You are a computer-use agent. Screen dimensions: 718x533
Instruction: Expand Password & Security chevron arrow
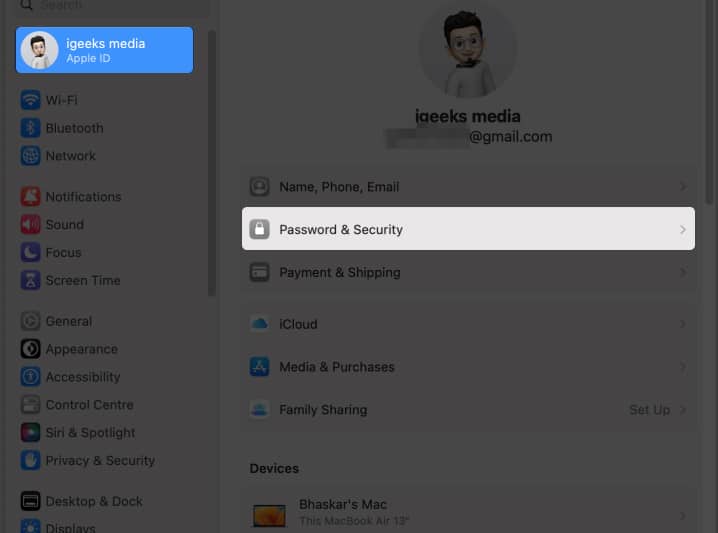click(x=683, y=230)
